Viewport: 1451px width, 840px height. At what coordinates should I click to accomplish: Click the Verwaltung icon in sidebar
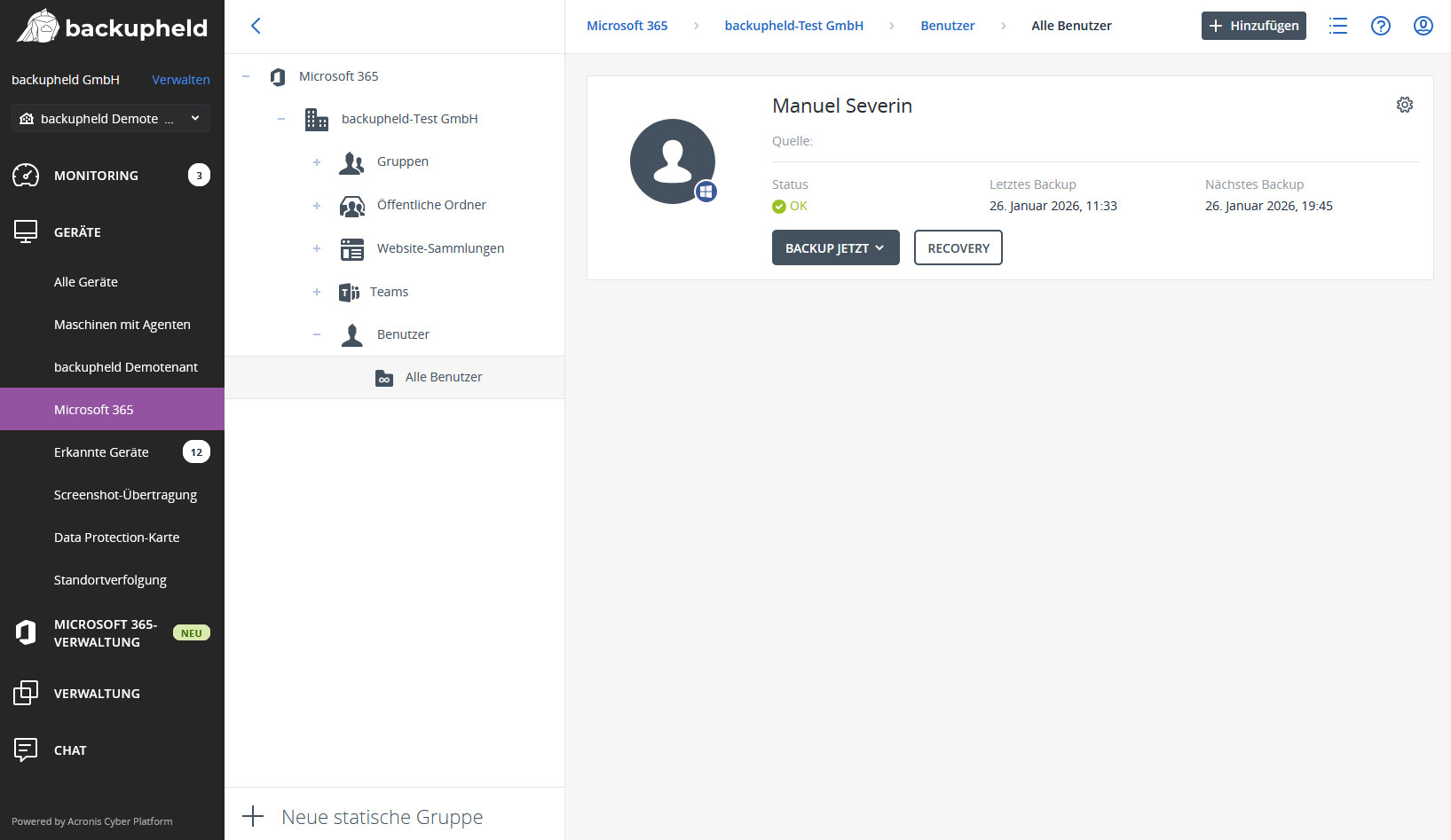coord(26,693)
